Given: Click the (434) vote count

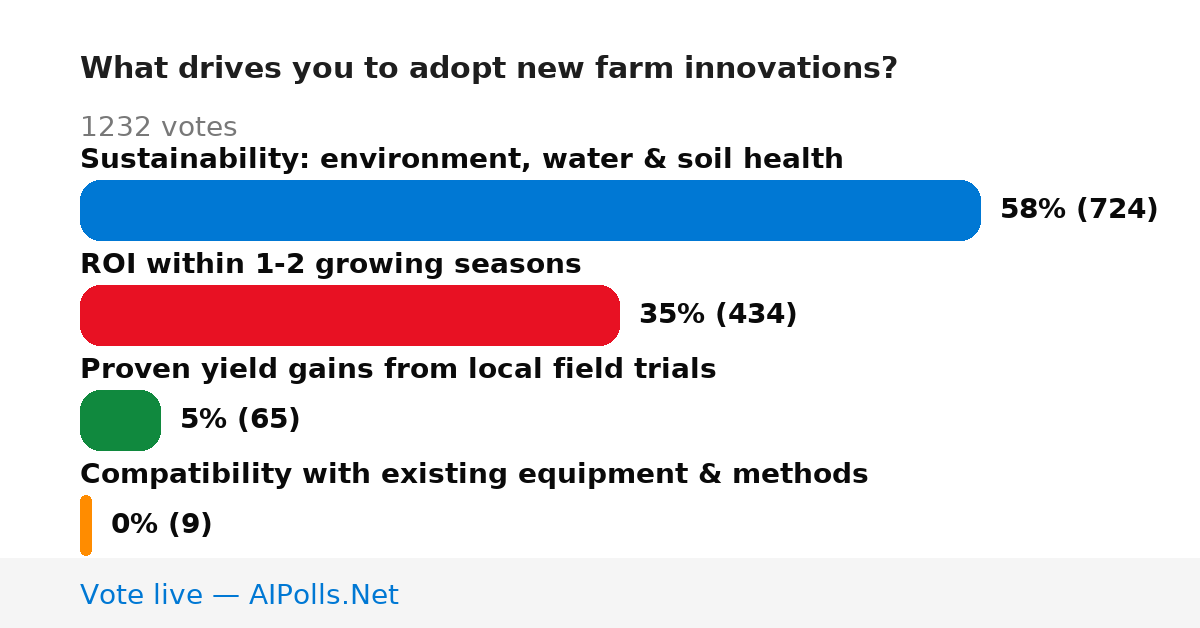Looking at the screenshot, I should click(x=756, y=314).
